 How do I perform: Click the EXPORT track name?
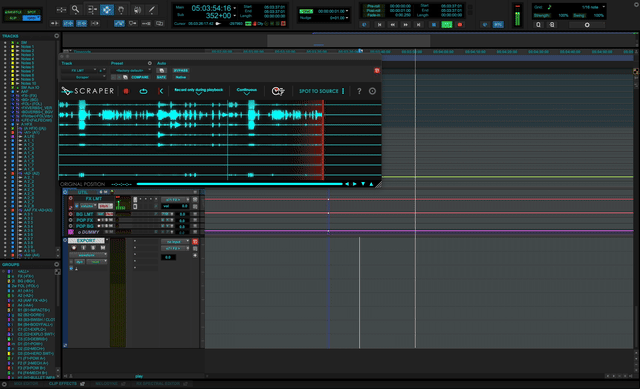coord(86,241)
